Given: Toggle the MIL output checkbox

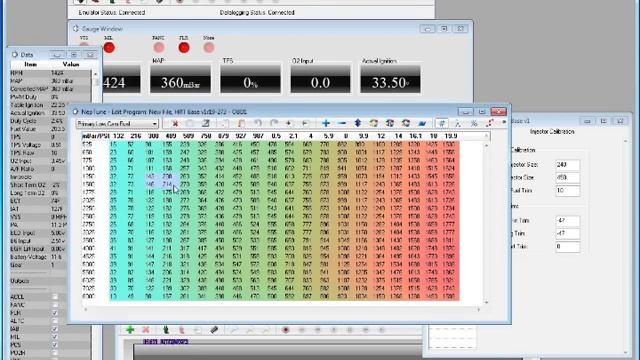Looking at the screenshot, I should tap(55, 337).
